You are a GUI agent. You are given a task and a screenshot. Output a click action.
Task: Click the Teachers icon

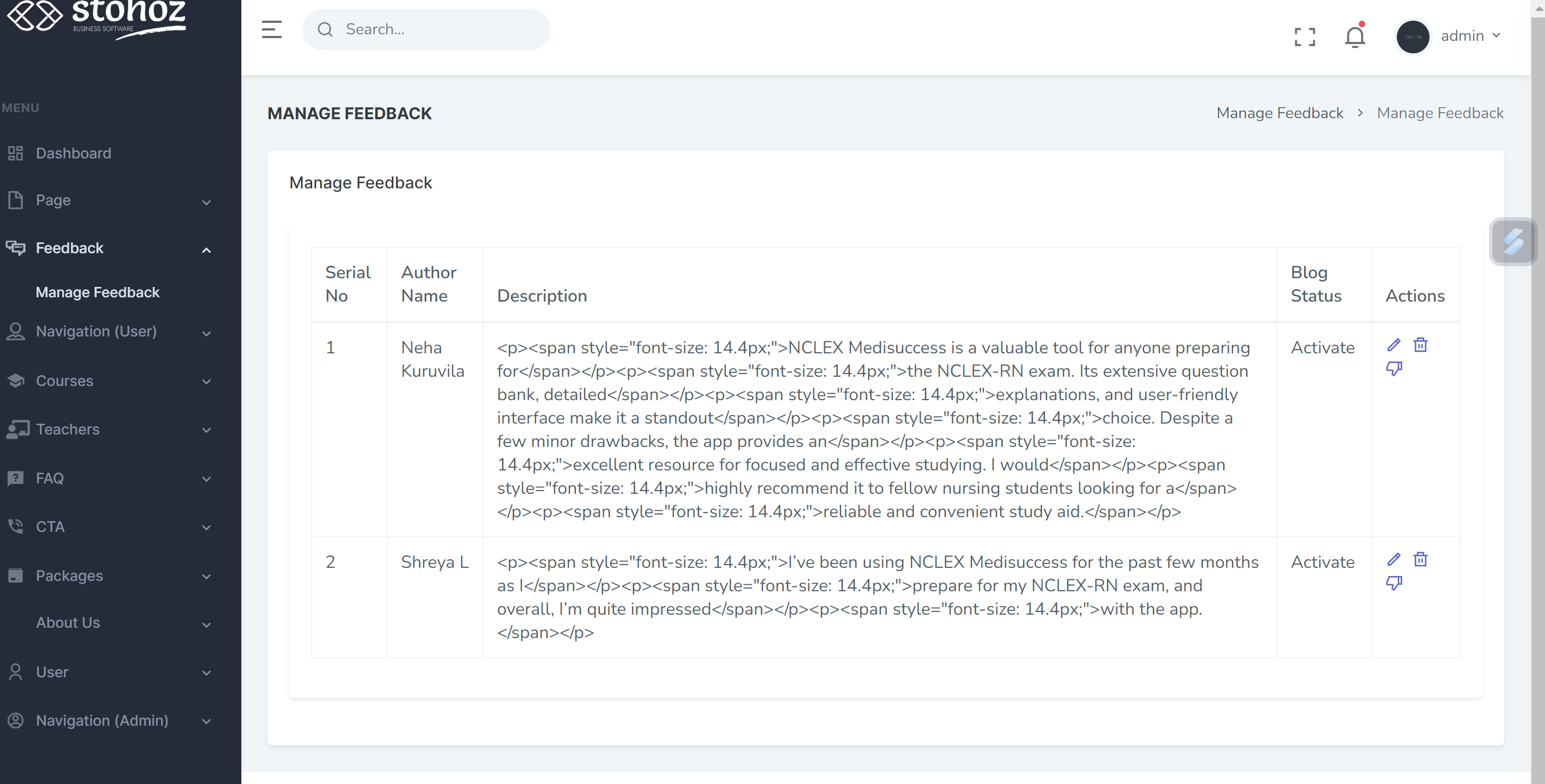(17, 429)
